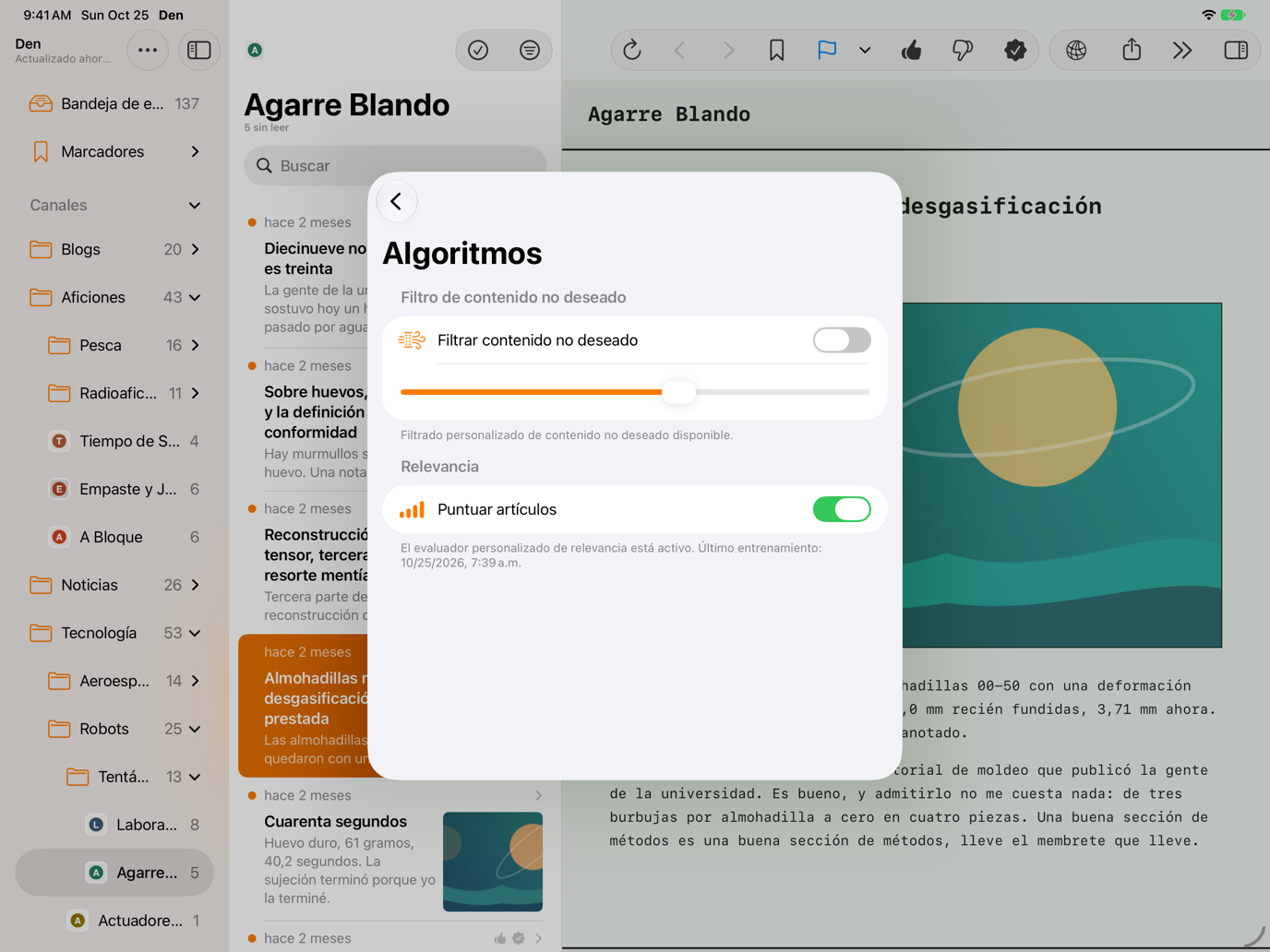Viewport: 1270px width, 952px height.
Task: Mark all articles as read checkmark
Action: point(478,51)
